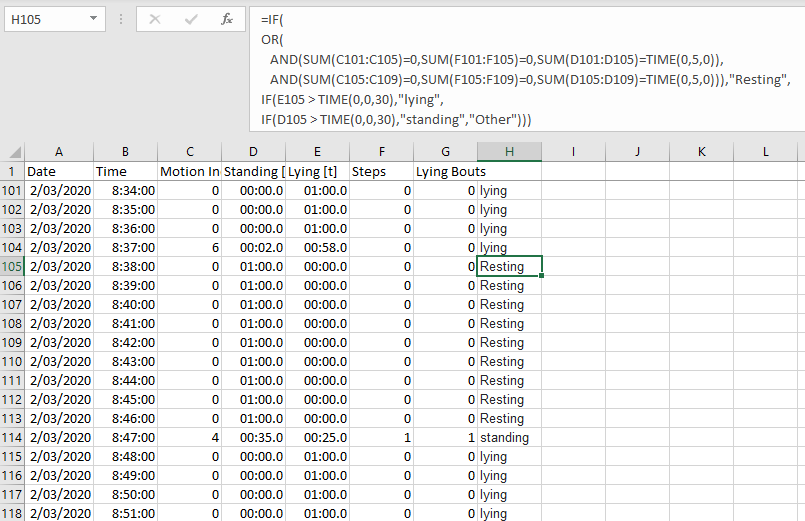Select date cell in row 101
Image resolution: width=805 pixels, height=521 pixels.
(59, 190)
